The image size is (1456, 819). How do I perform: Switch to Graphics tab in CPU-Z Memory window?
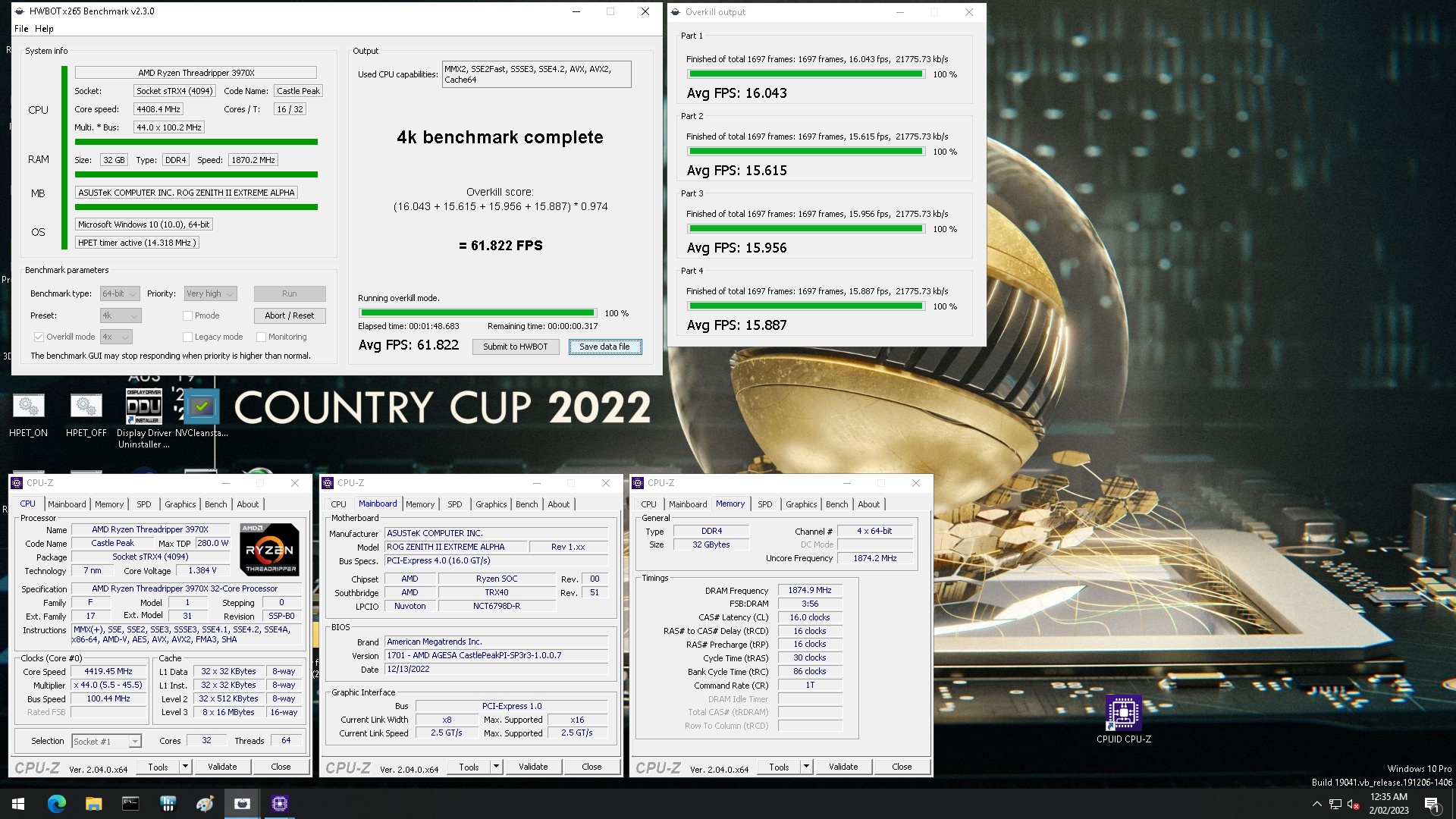[x=802, y=504]
